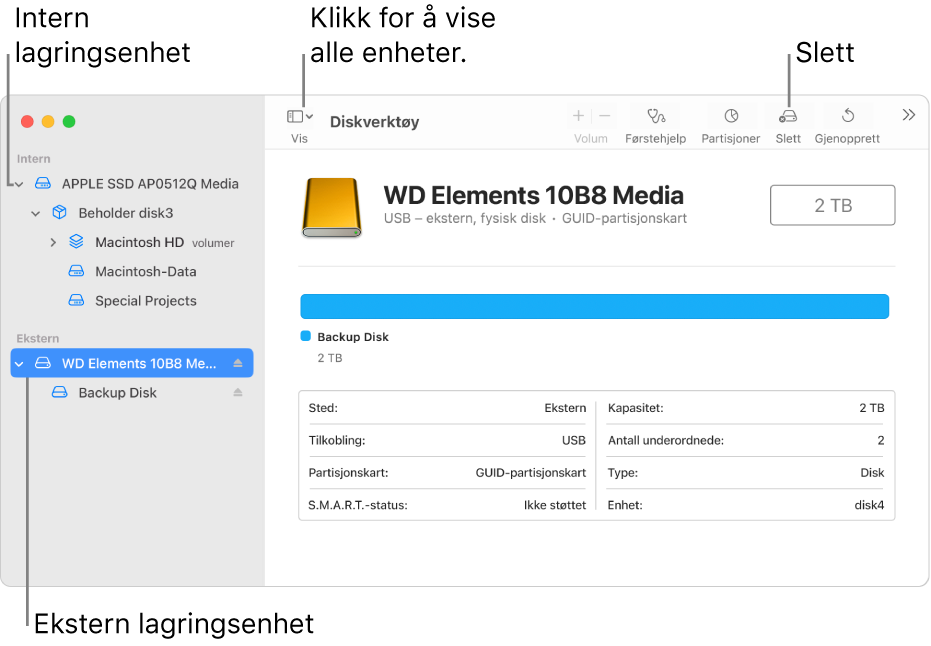The width and height of the screenshot is (931, 646).
Task: Click the blue Backup Disk usage bar
Action: point(594,306)
